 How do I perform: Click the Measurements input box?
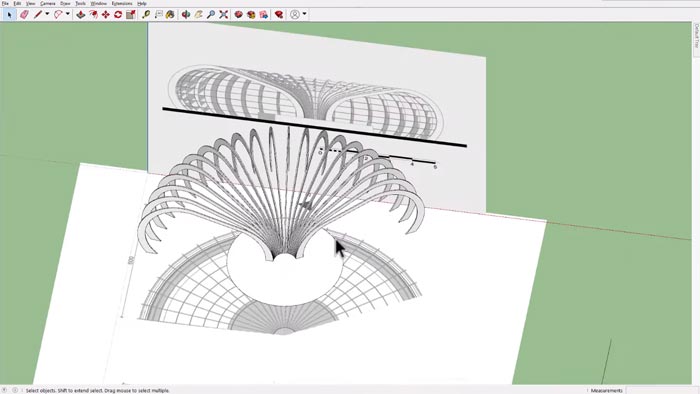click(662, 390)
